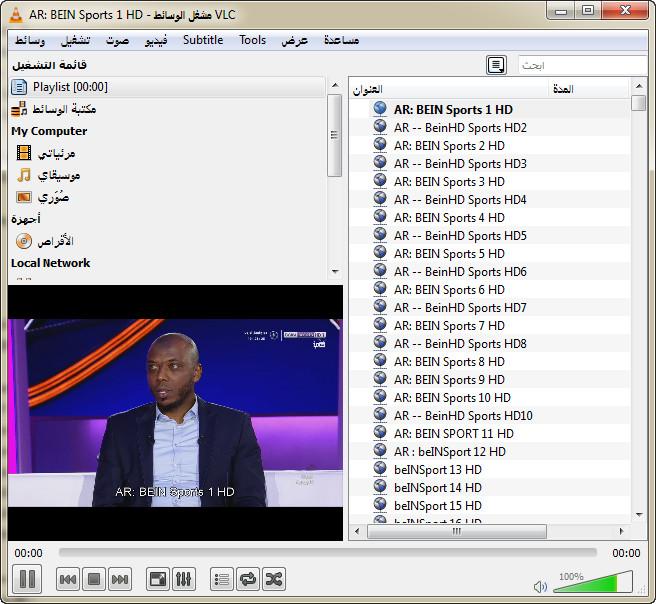This screenshot has height=604, width=656.
Task: Open مرئياتي (My Videos) folder
Action: point(46,153)
